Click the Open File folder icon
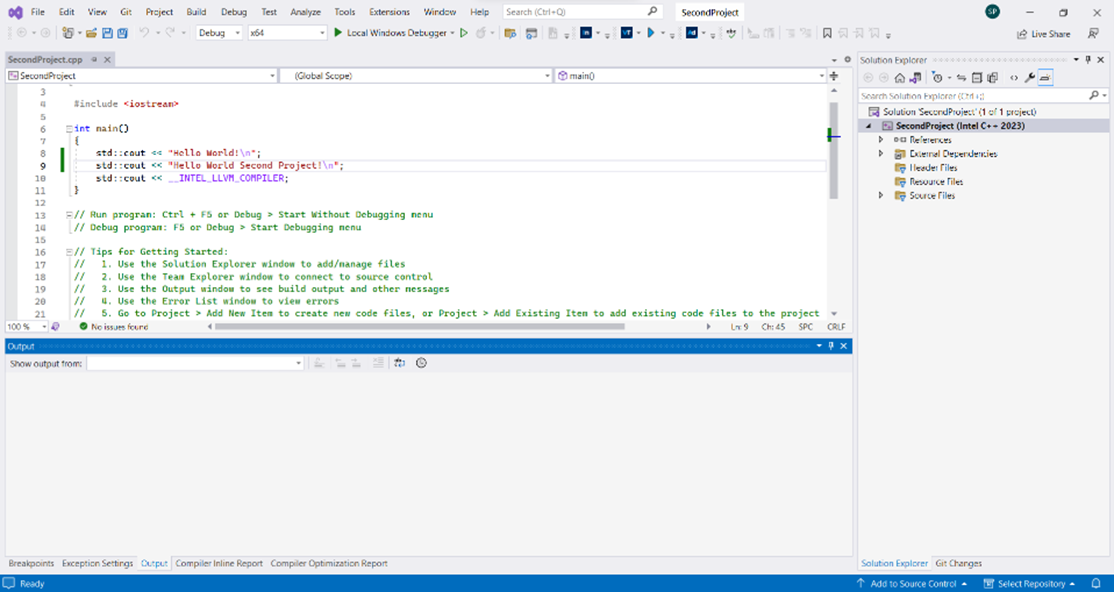Screen dimensions: 1114x592 tap(93, 33)
